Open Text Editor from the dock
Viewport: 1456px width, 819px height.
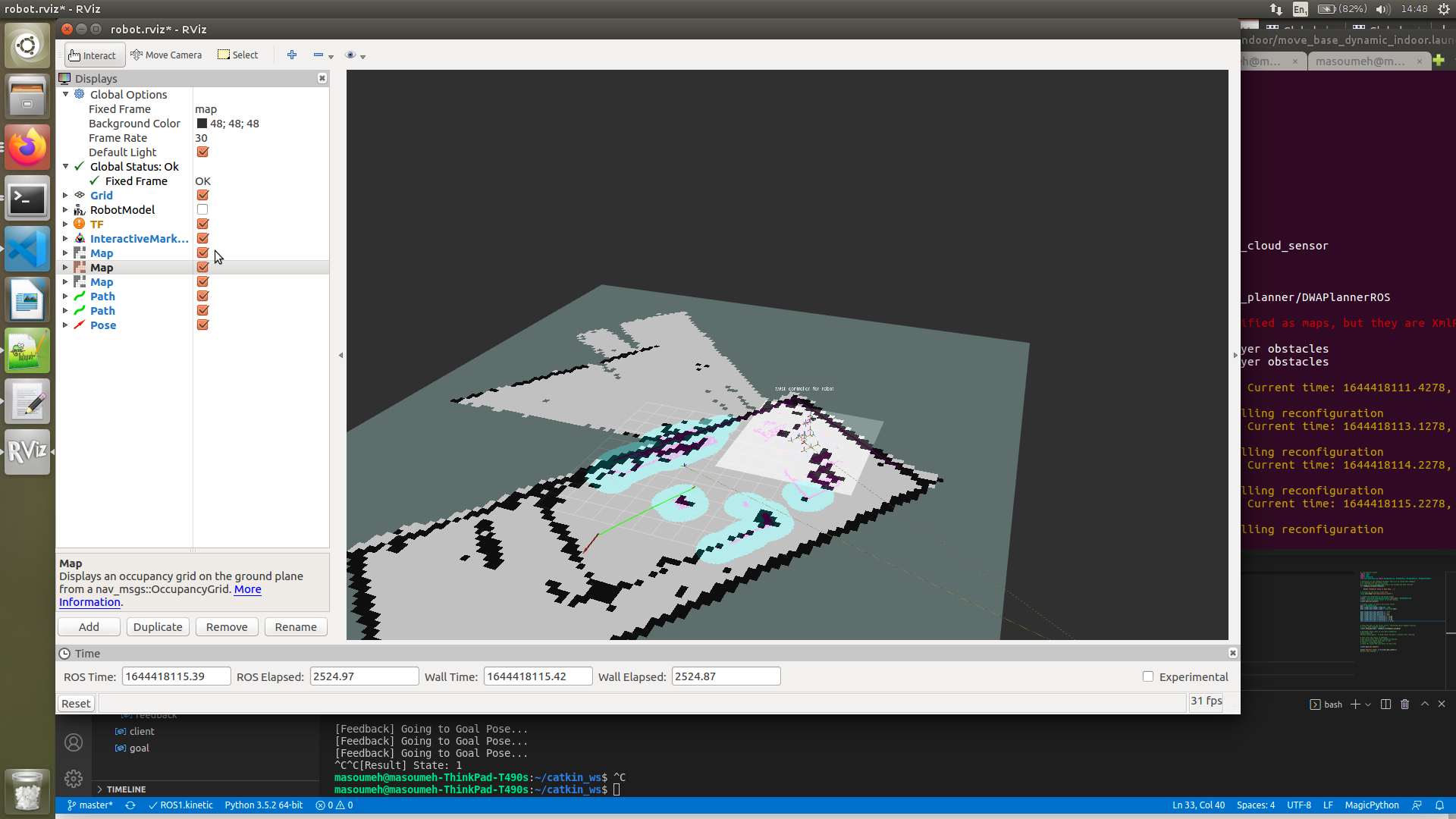(x=27, y=401)
